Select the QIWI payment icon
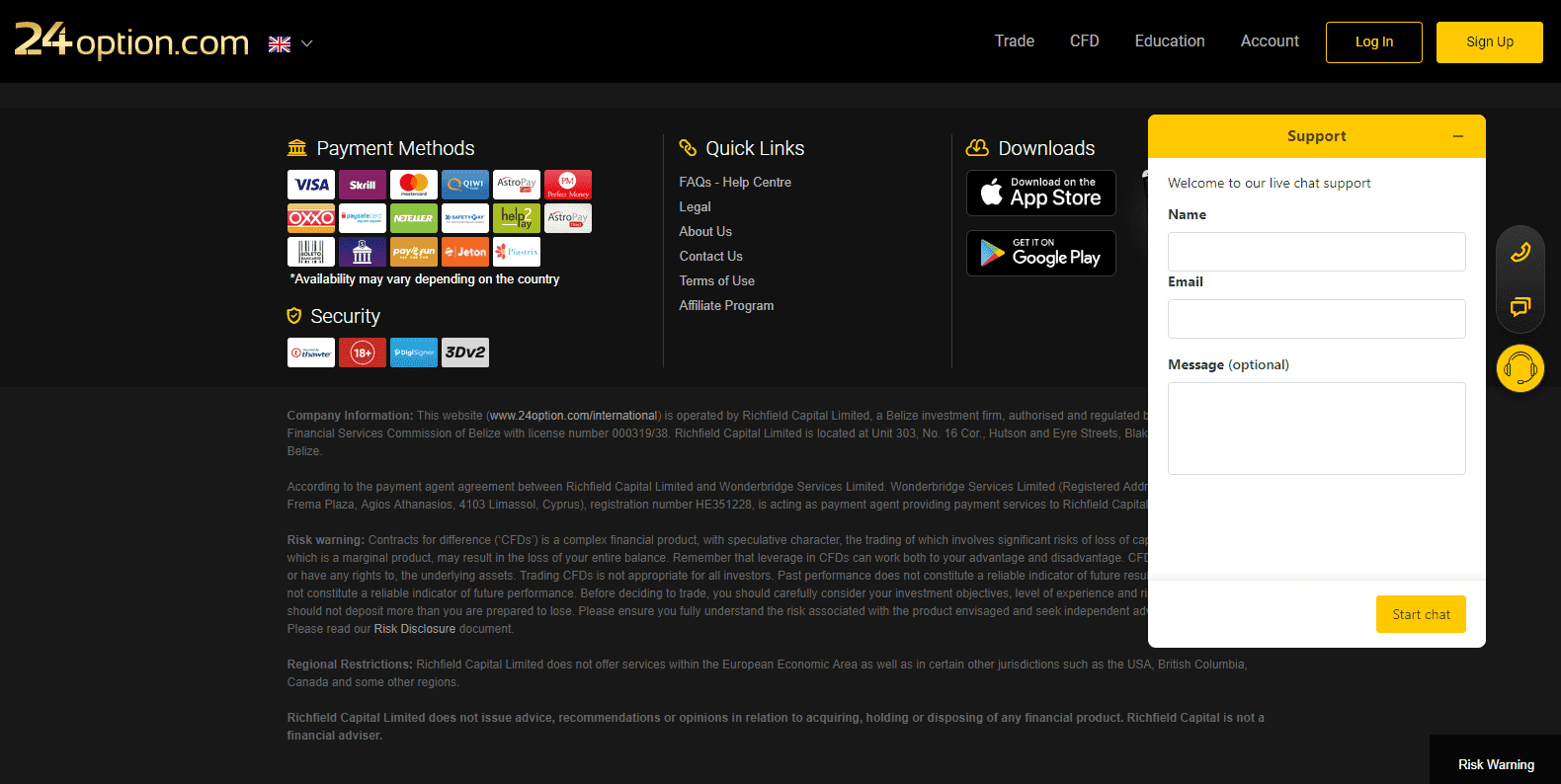Screen dimensions: 1561x784 (465, 185)
